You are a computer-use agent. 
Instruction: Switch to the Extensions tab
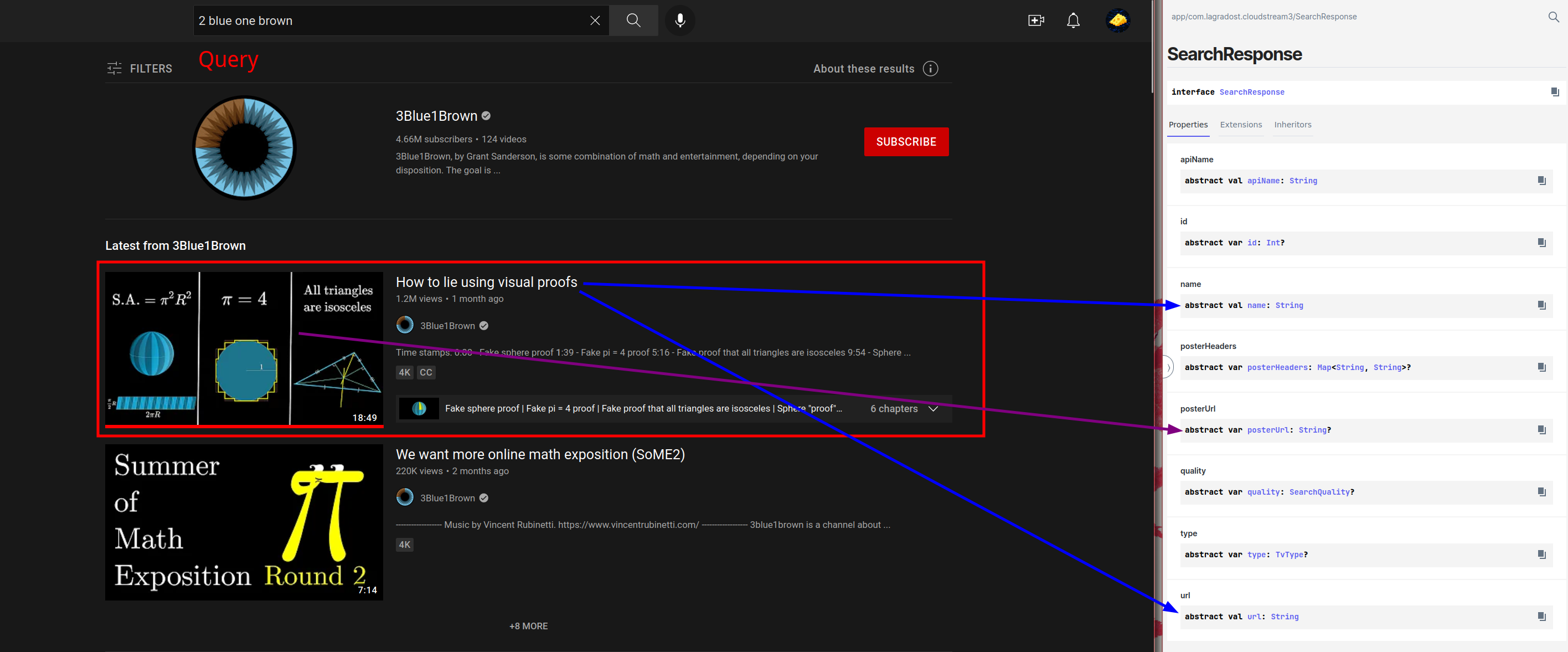(1241, 125)
